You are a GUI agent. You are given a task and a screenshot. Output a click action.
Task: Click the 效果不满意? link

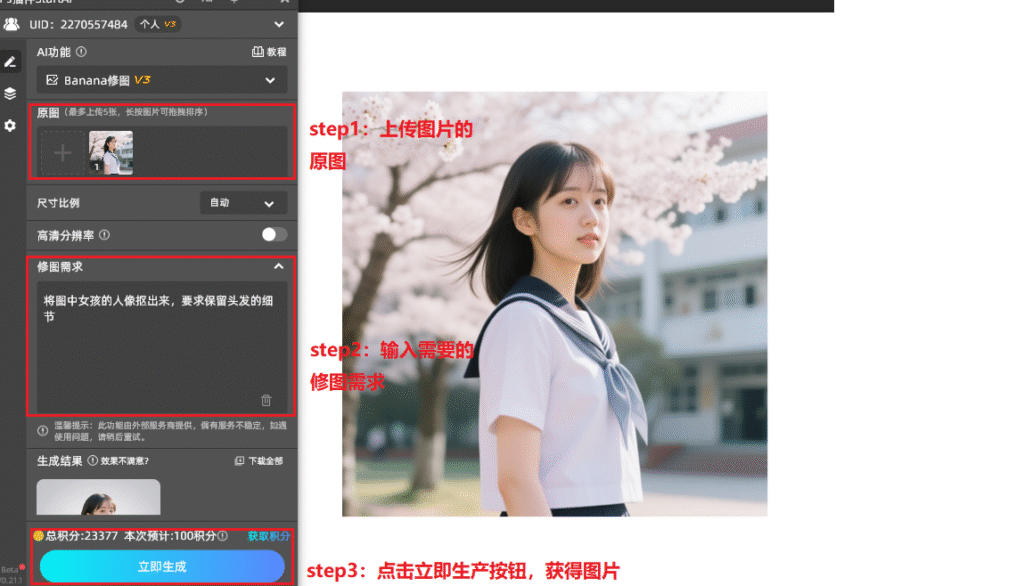coord(123,460)
